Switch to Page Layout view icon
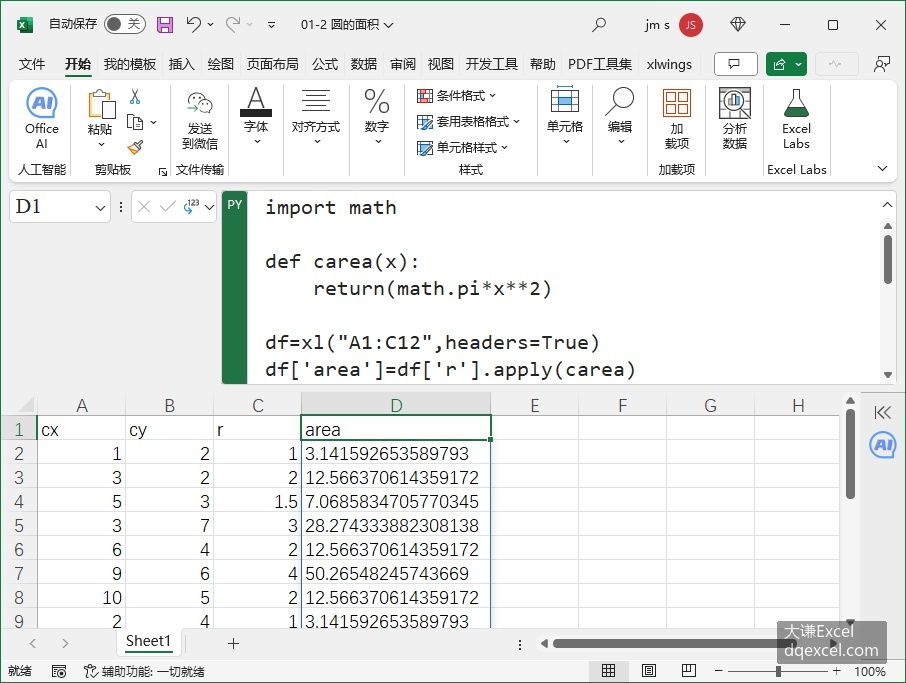This screenshot has height=683, width=906. [x=649, y=670]
